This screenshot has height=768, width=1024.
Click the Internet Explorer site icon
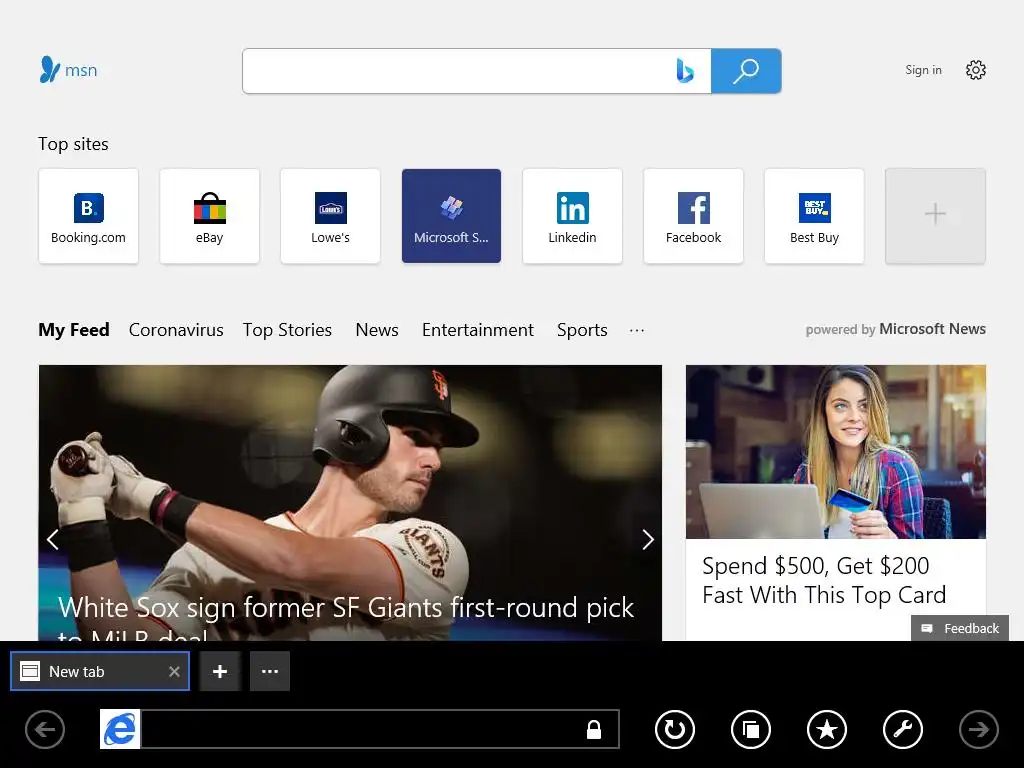120,729
